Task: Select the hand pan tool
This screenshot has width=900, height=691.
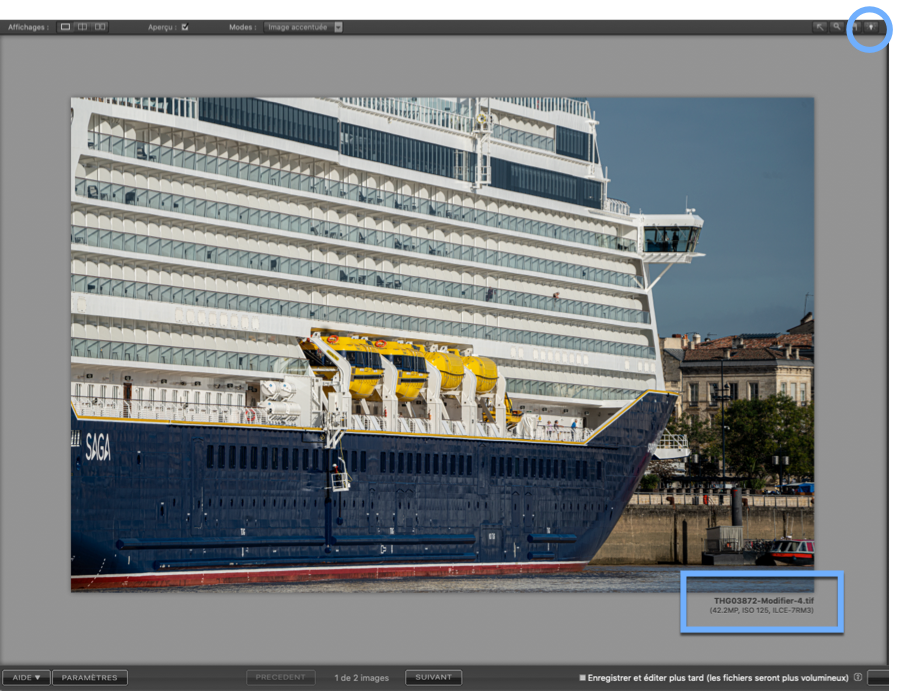Action: click(855, 27)
